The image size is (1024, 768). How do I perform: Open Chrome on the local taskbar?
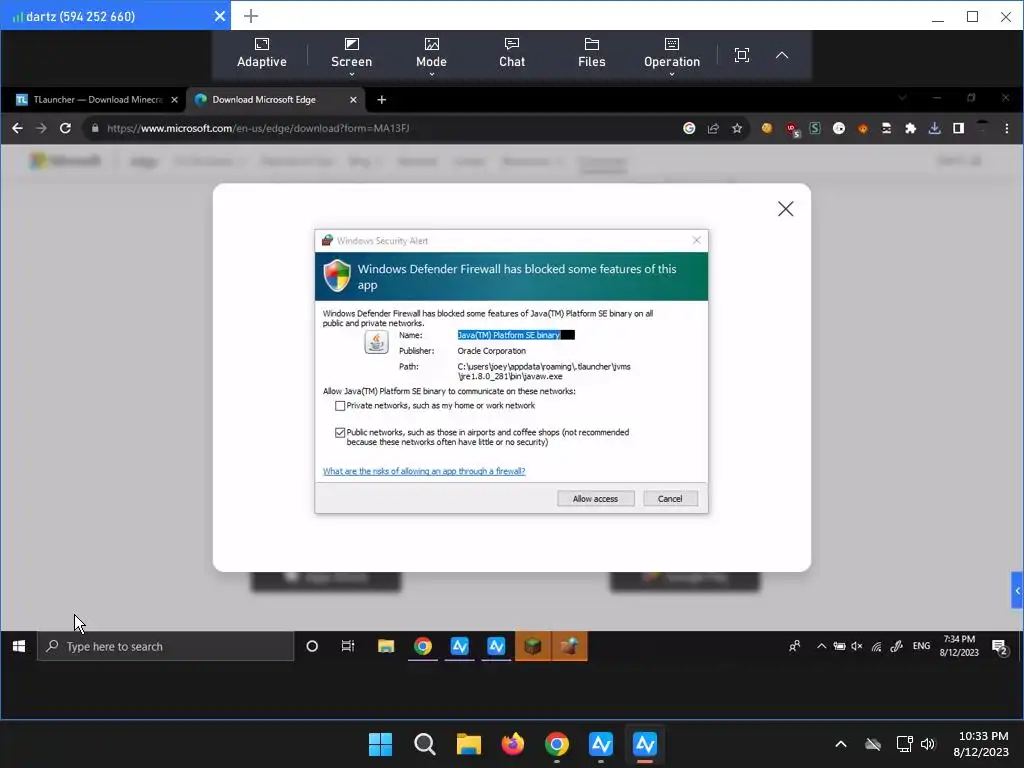point(556,744)
